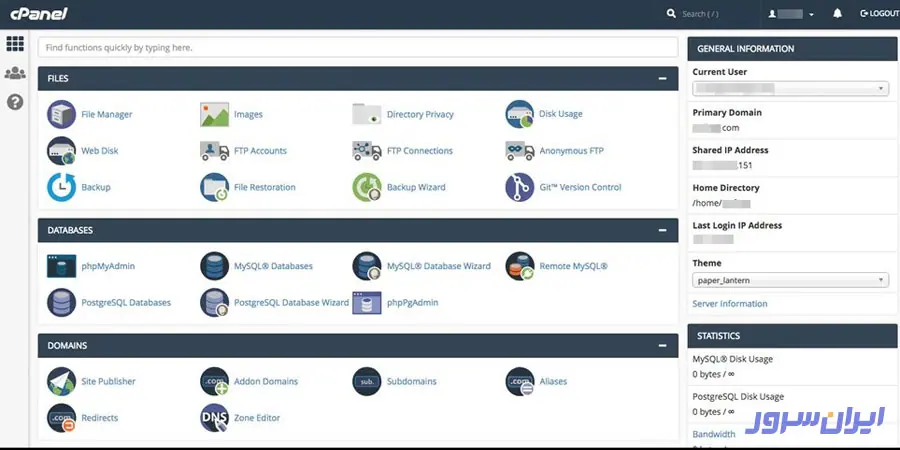Launch the phpPgAdmin icon
Viewport: 900px width, 450px height.
[367, 302]
